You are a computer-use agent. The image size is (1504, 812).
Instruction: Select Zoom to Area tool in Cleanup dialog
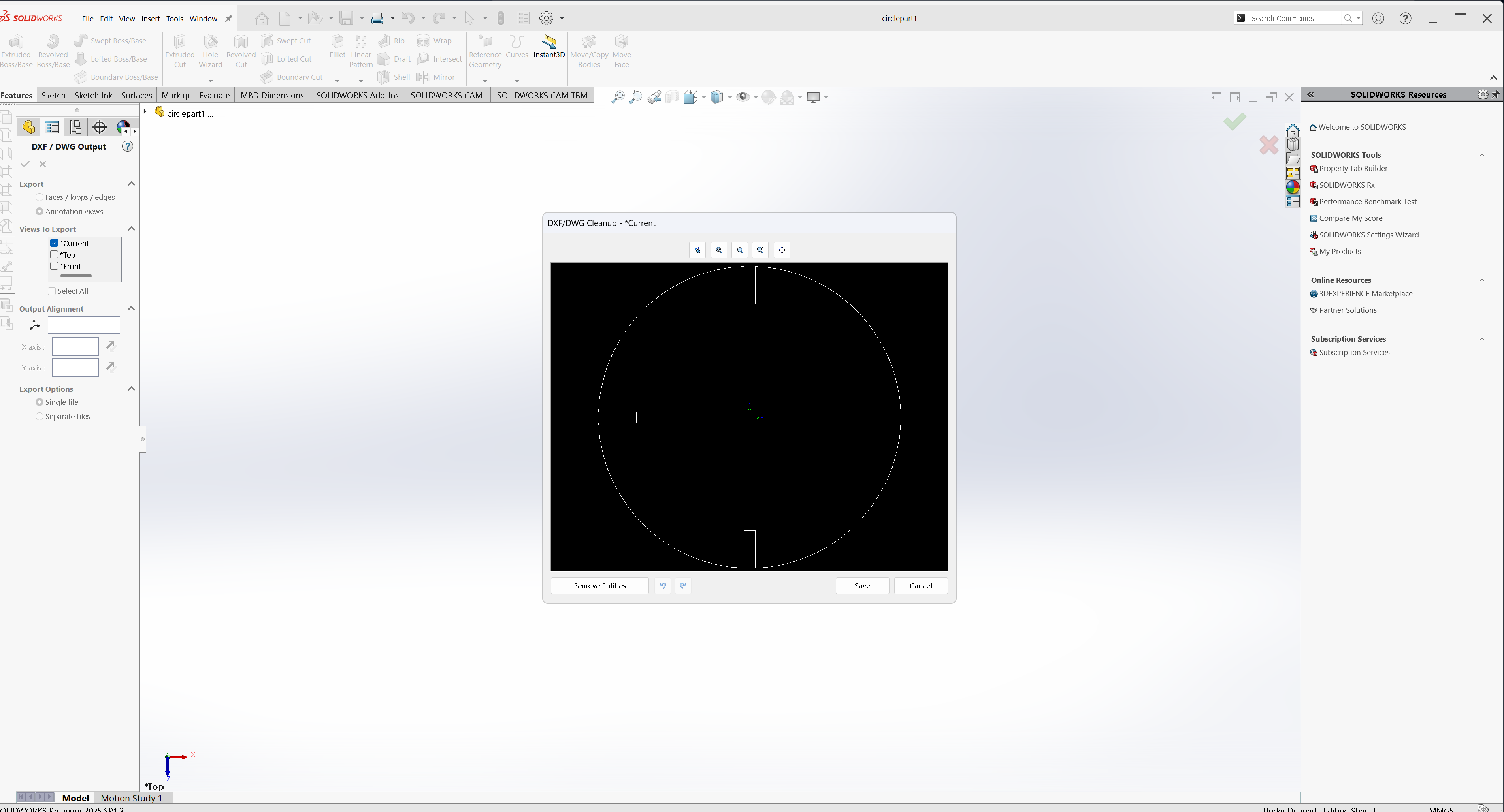[740, 250]
